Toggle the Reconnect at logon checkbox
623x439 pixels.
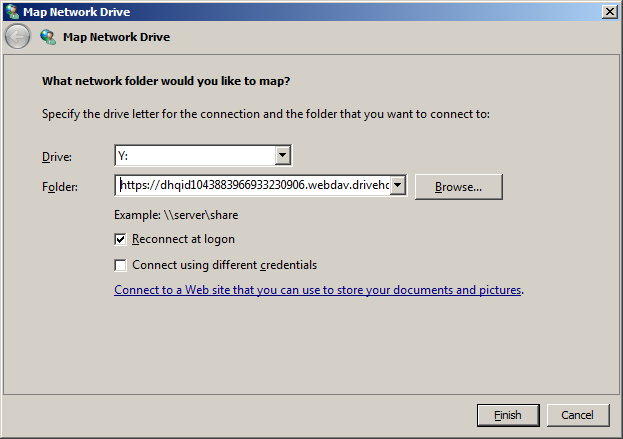point(121,240)
